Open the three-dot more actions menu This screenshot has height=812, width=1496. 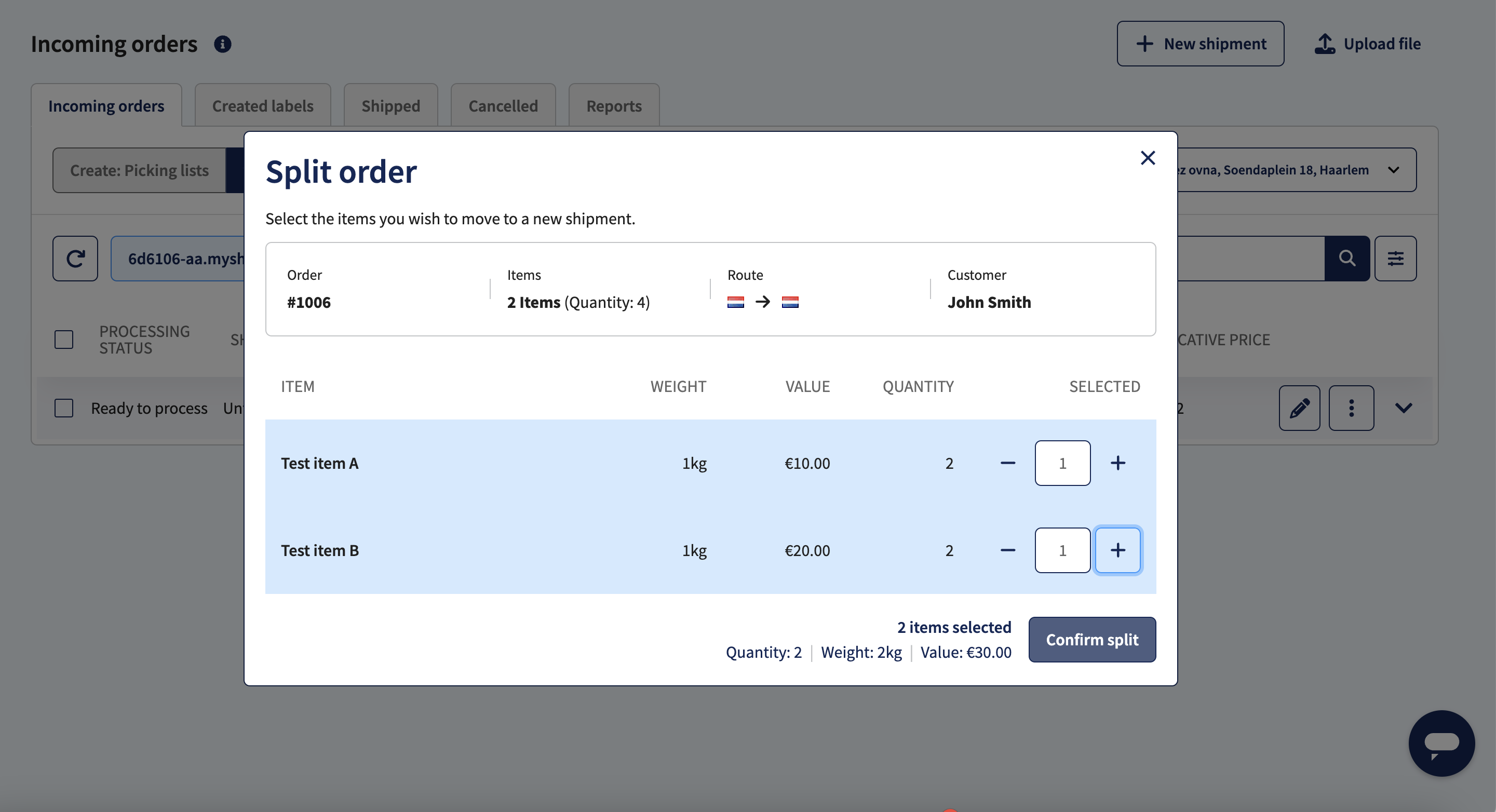pos(1351,408)
